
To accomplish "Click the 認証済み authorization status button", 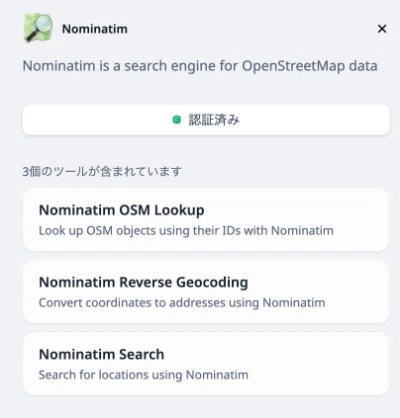I will pos(206,120).
